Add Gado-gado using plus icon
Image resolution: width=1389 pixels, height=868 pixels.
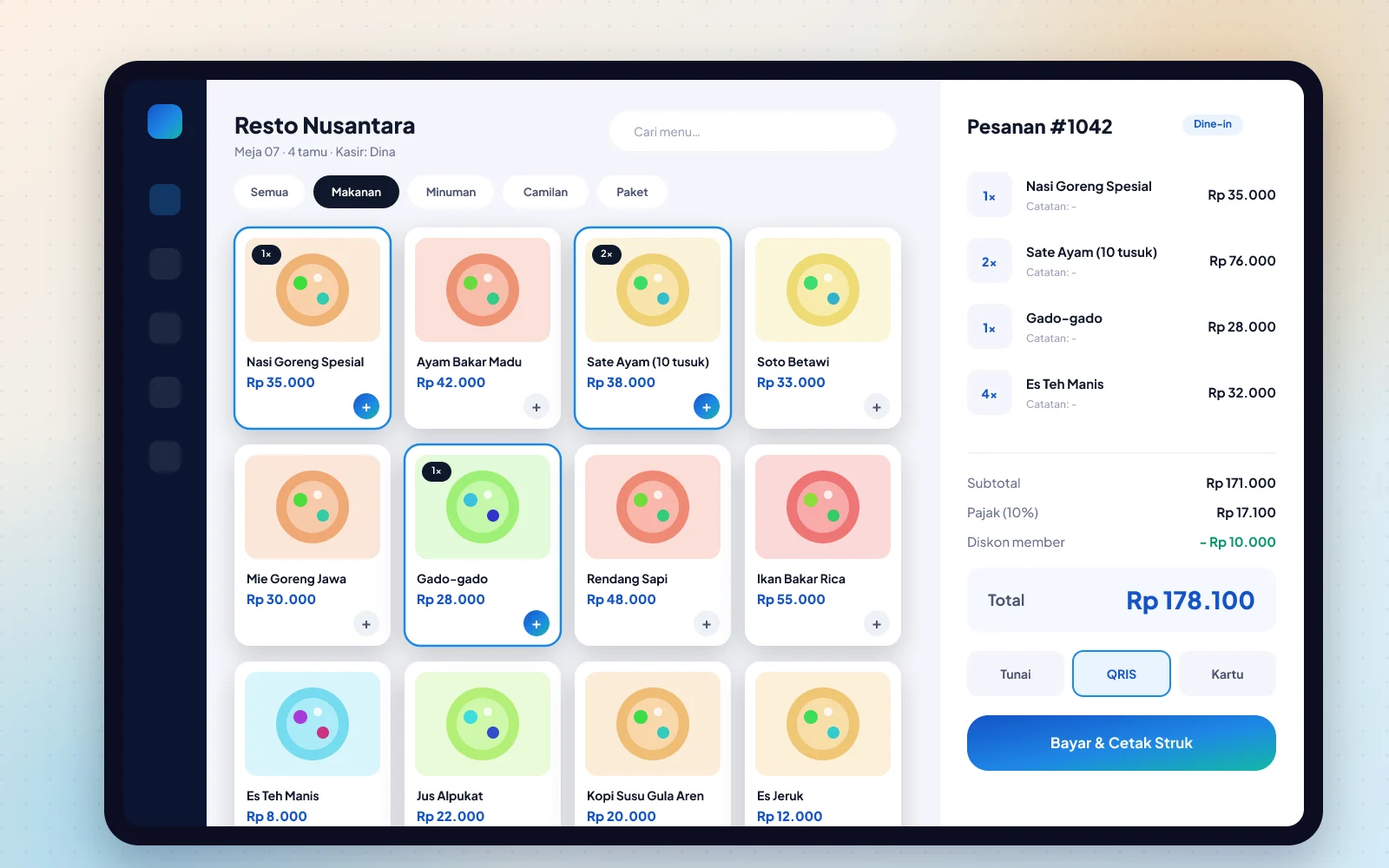pyautogui.click(x=537, y=623)
